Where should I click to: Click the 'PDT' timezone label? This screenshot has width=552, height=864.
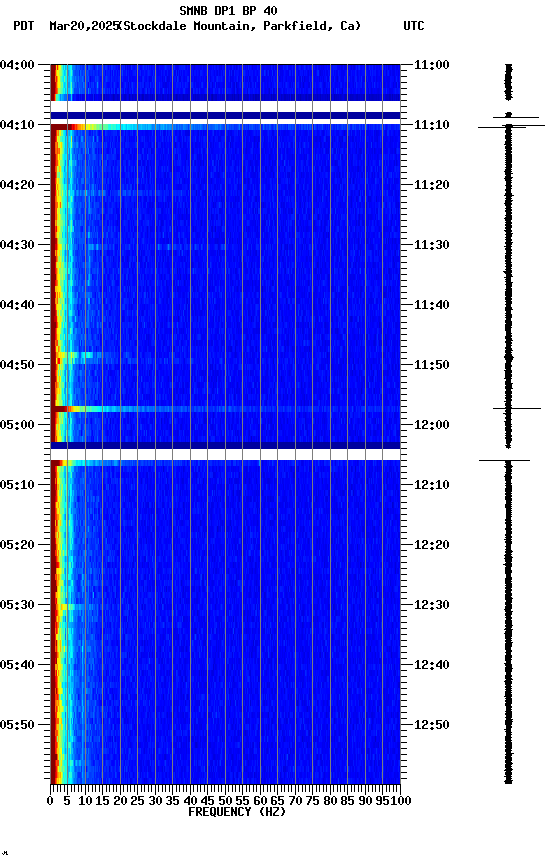point(24,26)
